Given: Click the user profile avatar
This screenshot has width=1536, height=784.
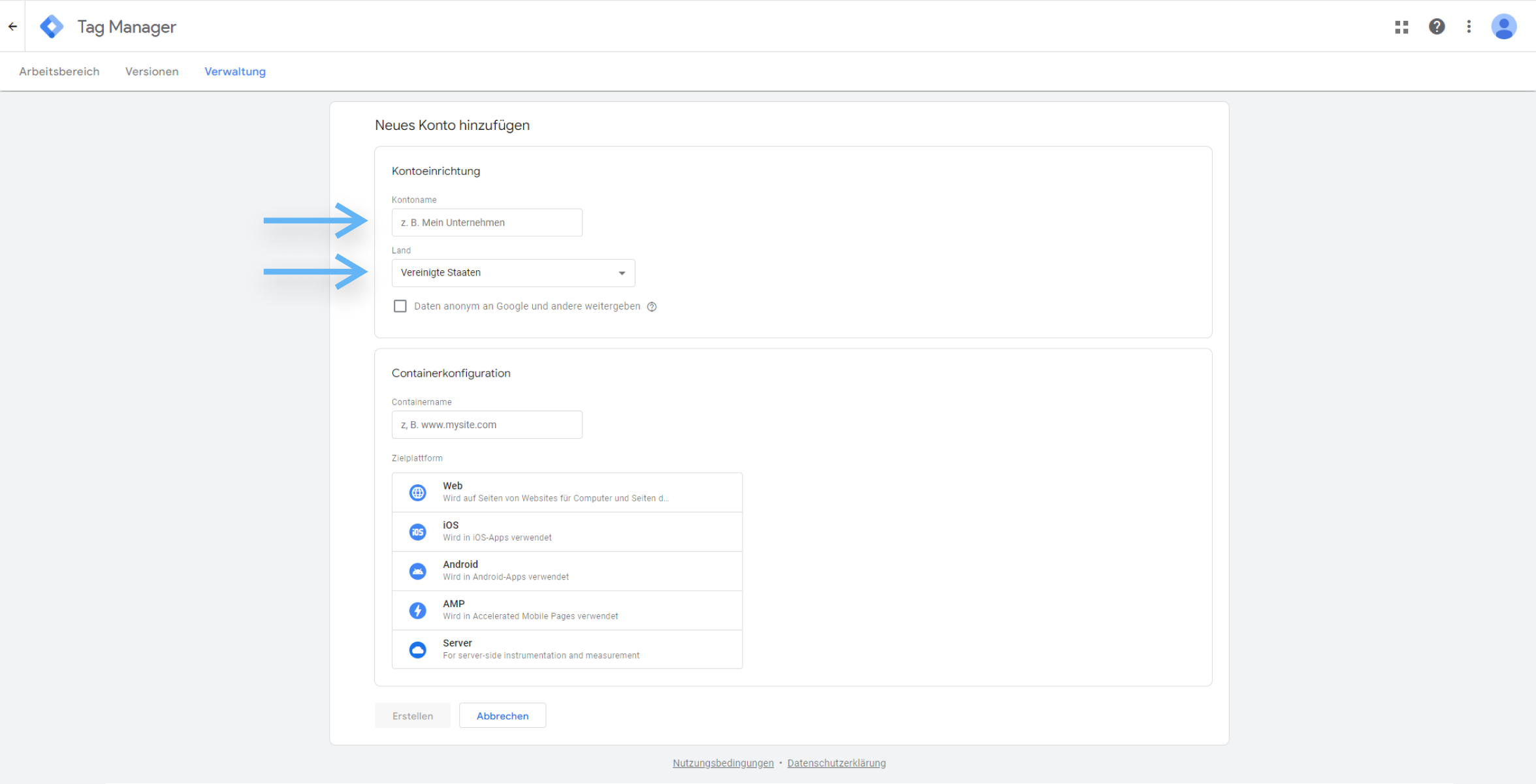Looking at the screenshot, I should (1504, 26).
